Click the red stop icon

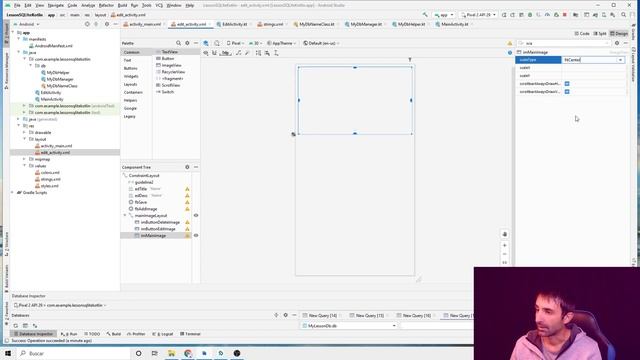pyautogui.click(x=565, y=15)
